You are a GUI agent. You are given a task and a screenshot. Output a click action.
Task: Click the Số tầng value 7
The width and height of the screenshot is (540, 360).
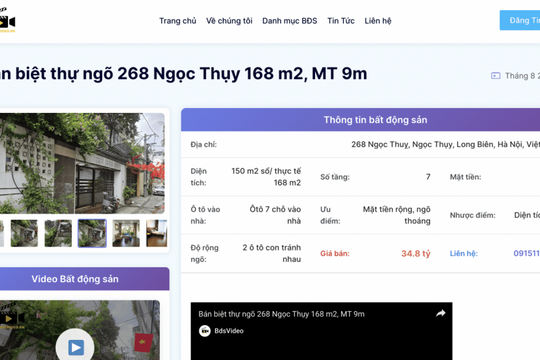coord(428,177)
